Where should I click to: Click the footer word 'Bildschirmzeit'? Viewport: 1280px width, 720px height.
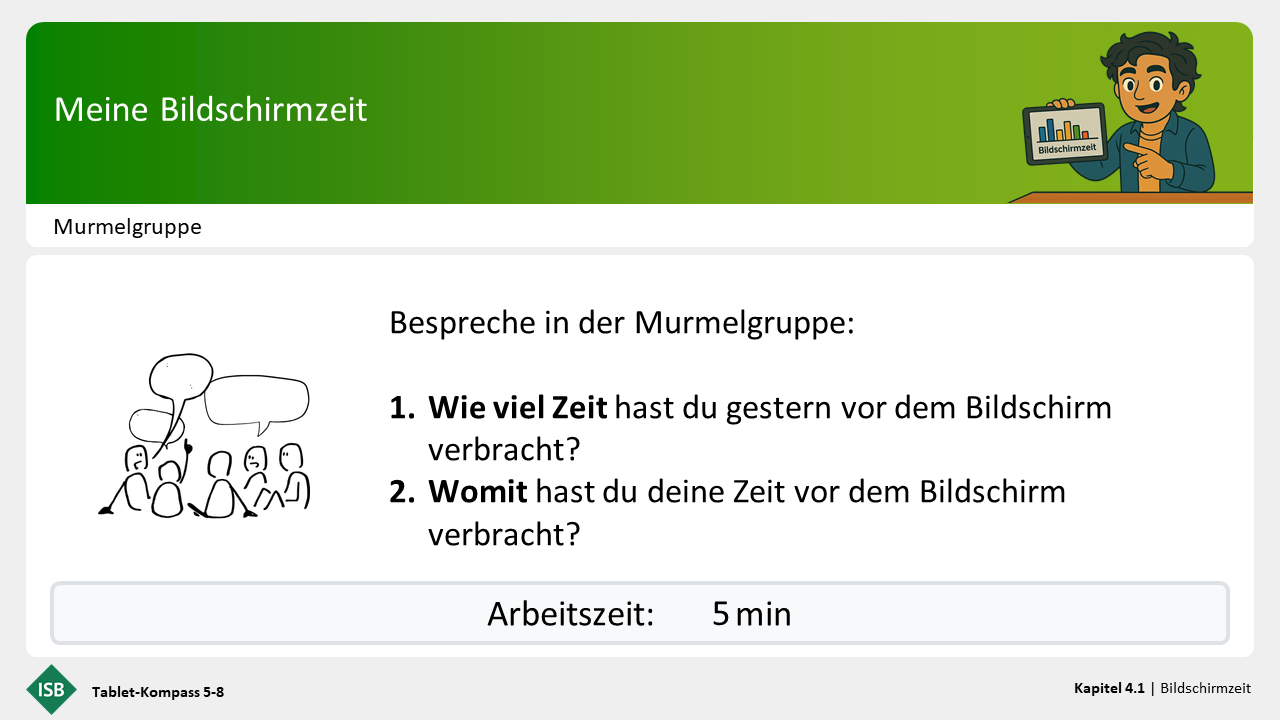tap(1205, 688)
